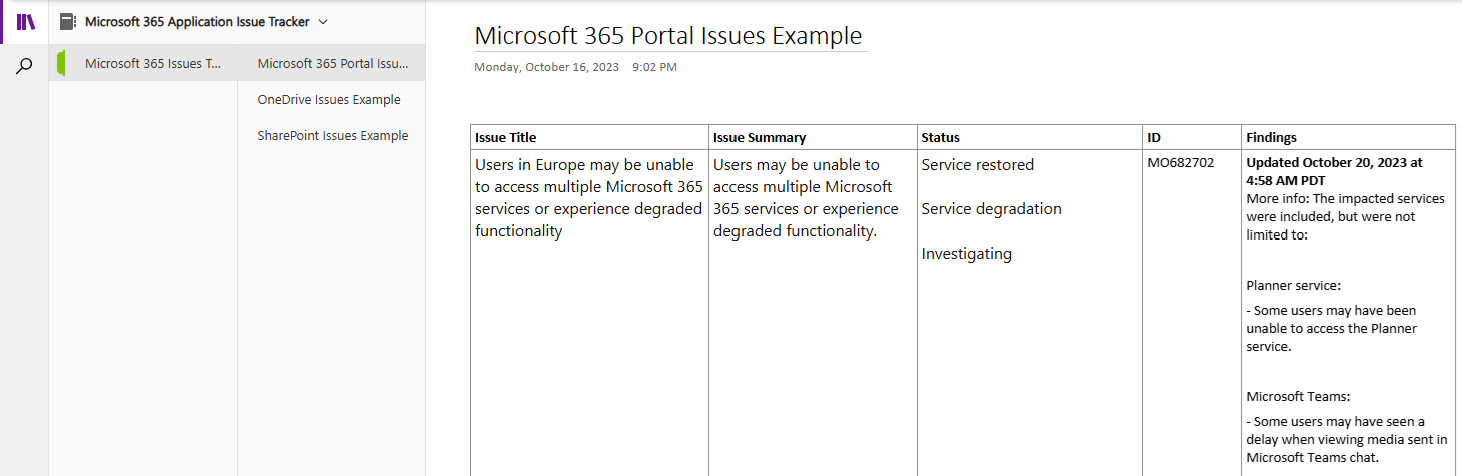Click the 'Service restored' status text
Image resolution: width=1462 pixels, height=476 pixels.
(978, 164)
